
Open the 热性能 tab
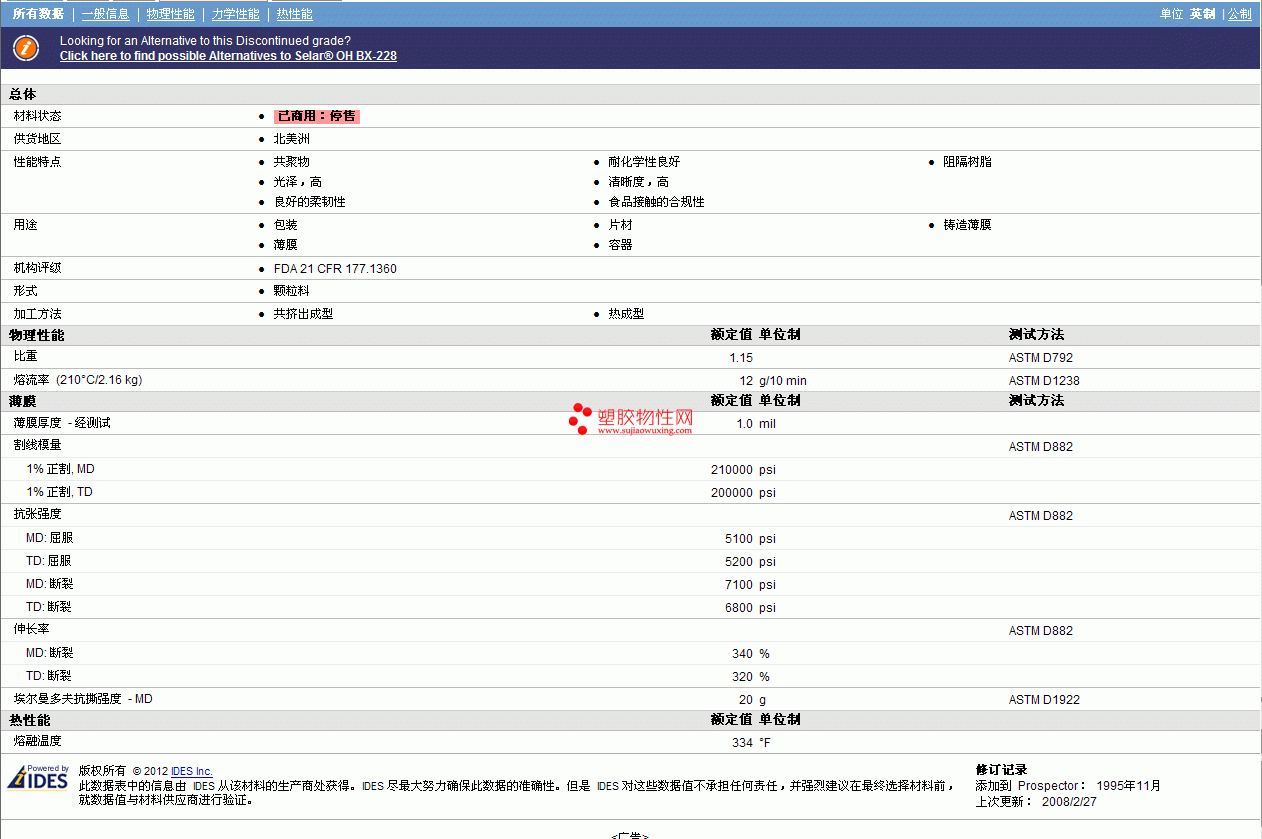tap(294, 14)
